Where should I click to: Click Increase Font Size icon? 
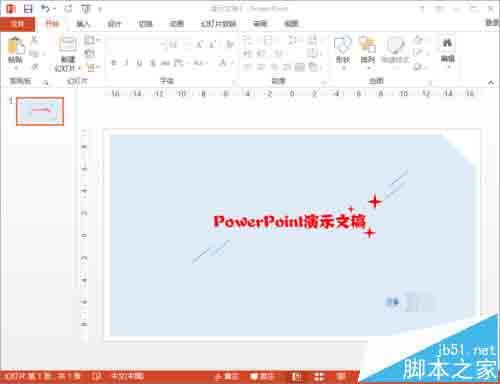pos(199,44)
